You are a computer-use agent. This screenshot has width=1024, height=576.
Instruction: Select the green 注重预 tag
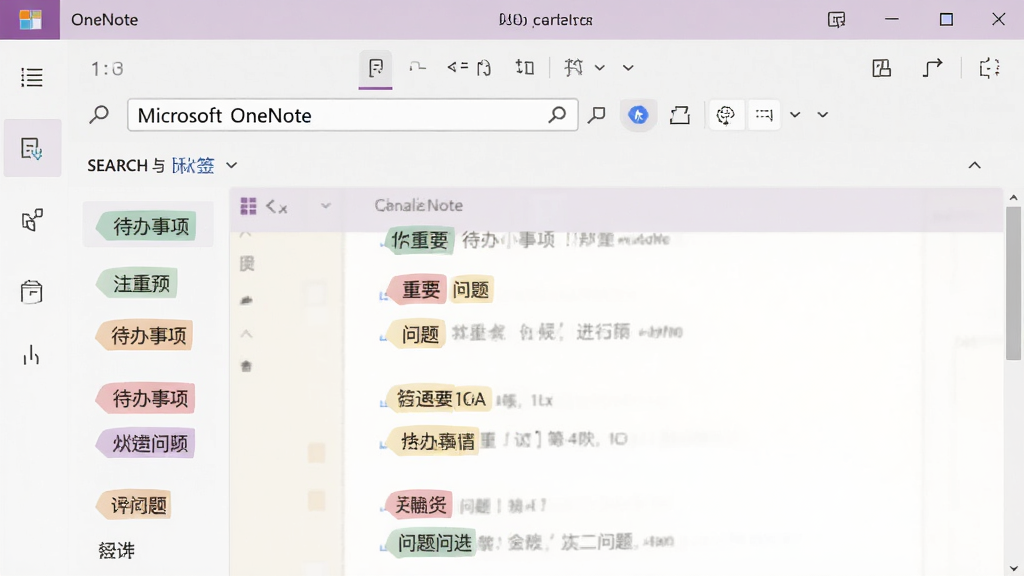coord(138,283)
